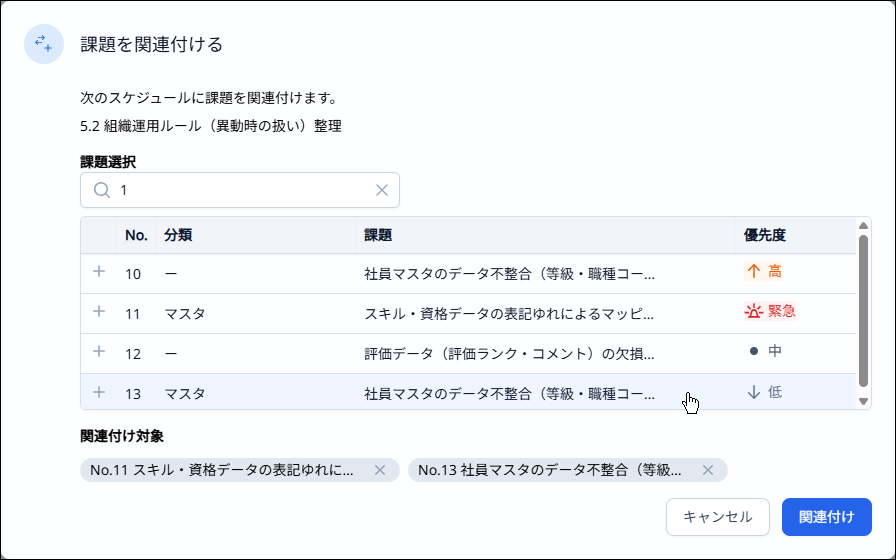Add issue No. 13 via plus icon

(x=98, y=392)
